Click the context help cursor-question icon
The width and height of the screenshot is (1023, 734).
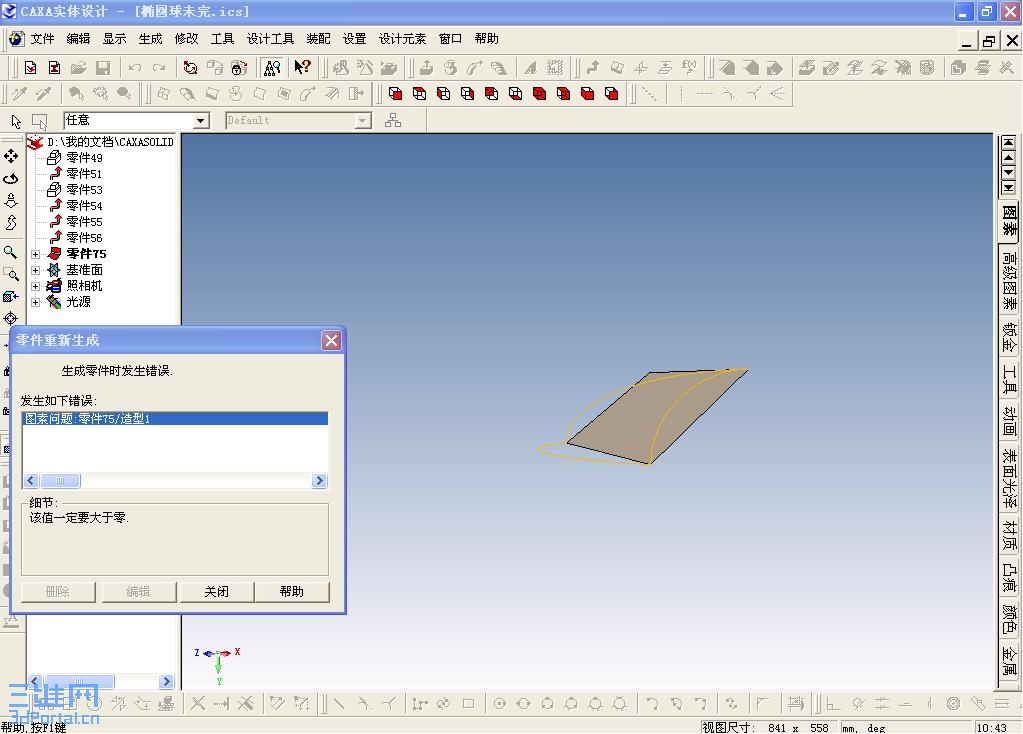(302, 67)
